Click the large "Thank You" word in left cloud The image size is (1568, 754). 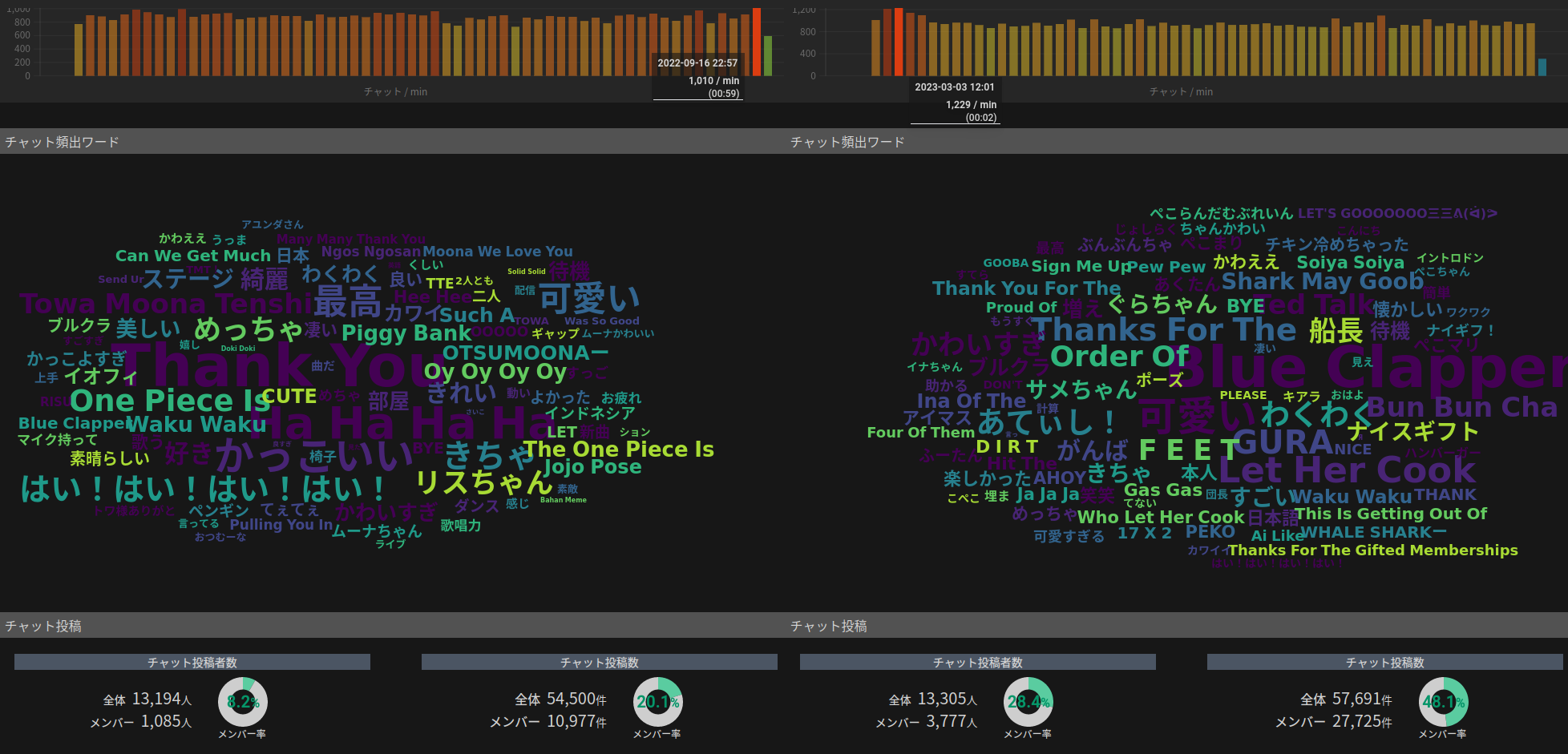coord(281,365)
